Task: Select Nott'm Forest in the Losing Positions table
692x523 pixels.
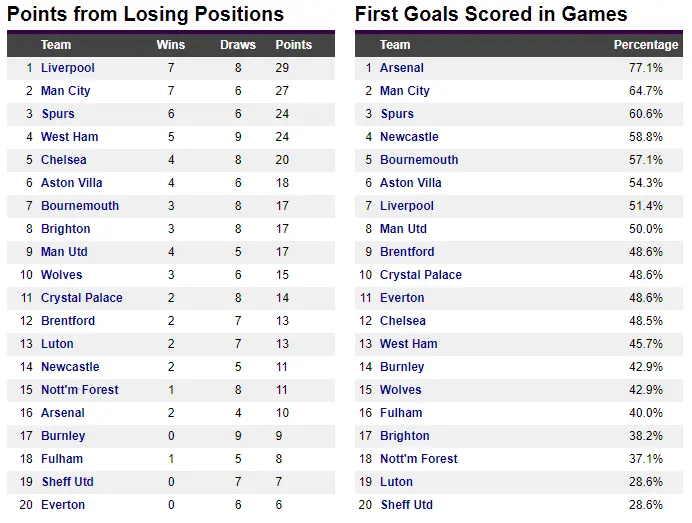Action: point(80,390)
